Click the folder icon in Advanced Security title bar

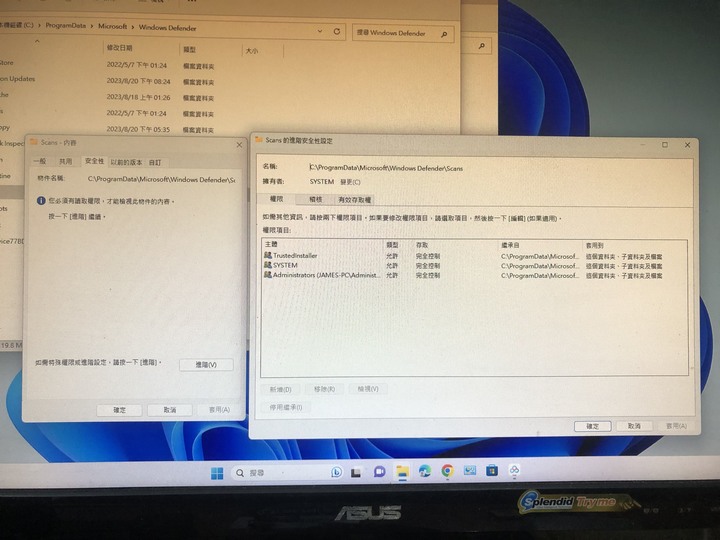tap(259, 140)
